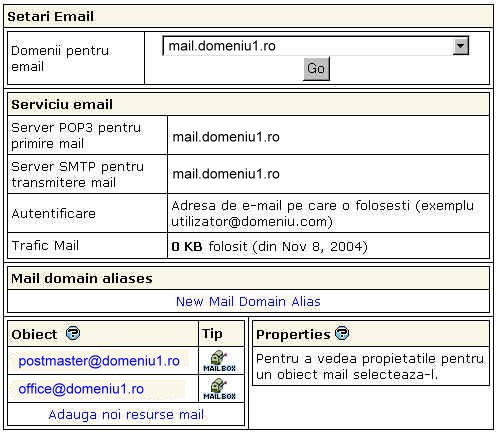Screen dimensions: 498x434
Task: Open the office@domeniu1.ro mail object
Action: (81, 389)
